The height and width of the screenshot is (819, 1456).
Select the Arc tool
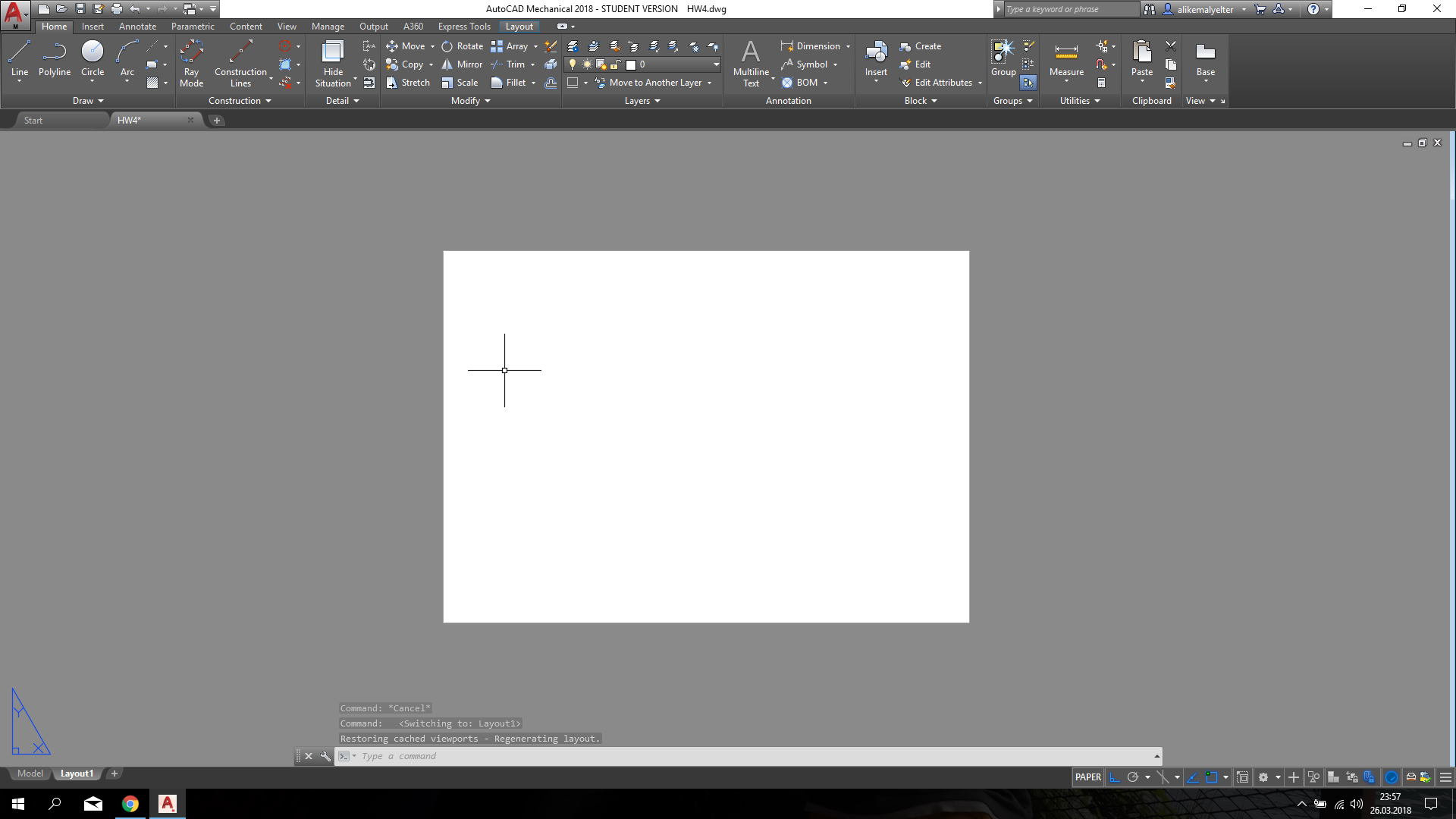pyautogui.click(x=126, y=53)
